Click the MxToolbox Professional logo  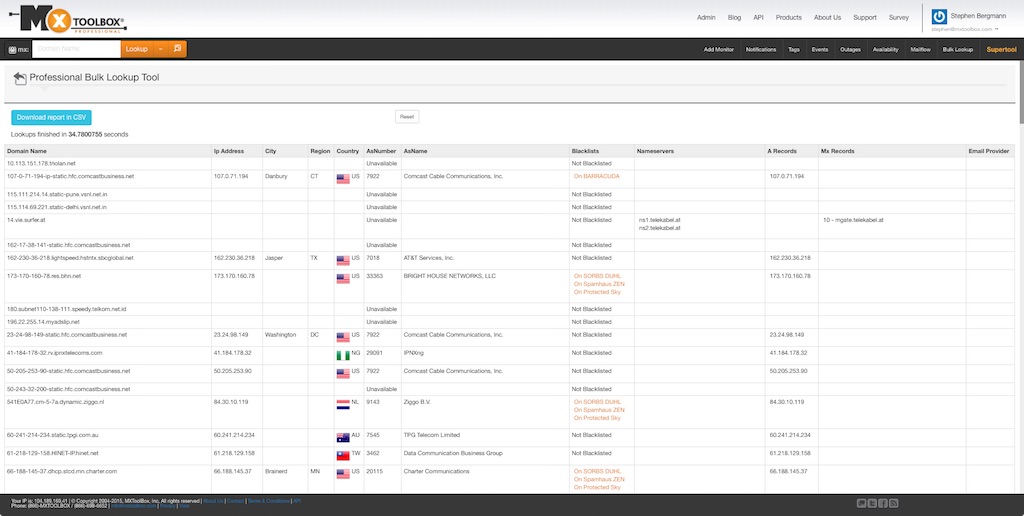[68, 19]
